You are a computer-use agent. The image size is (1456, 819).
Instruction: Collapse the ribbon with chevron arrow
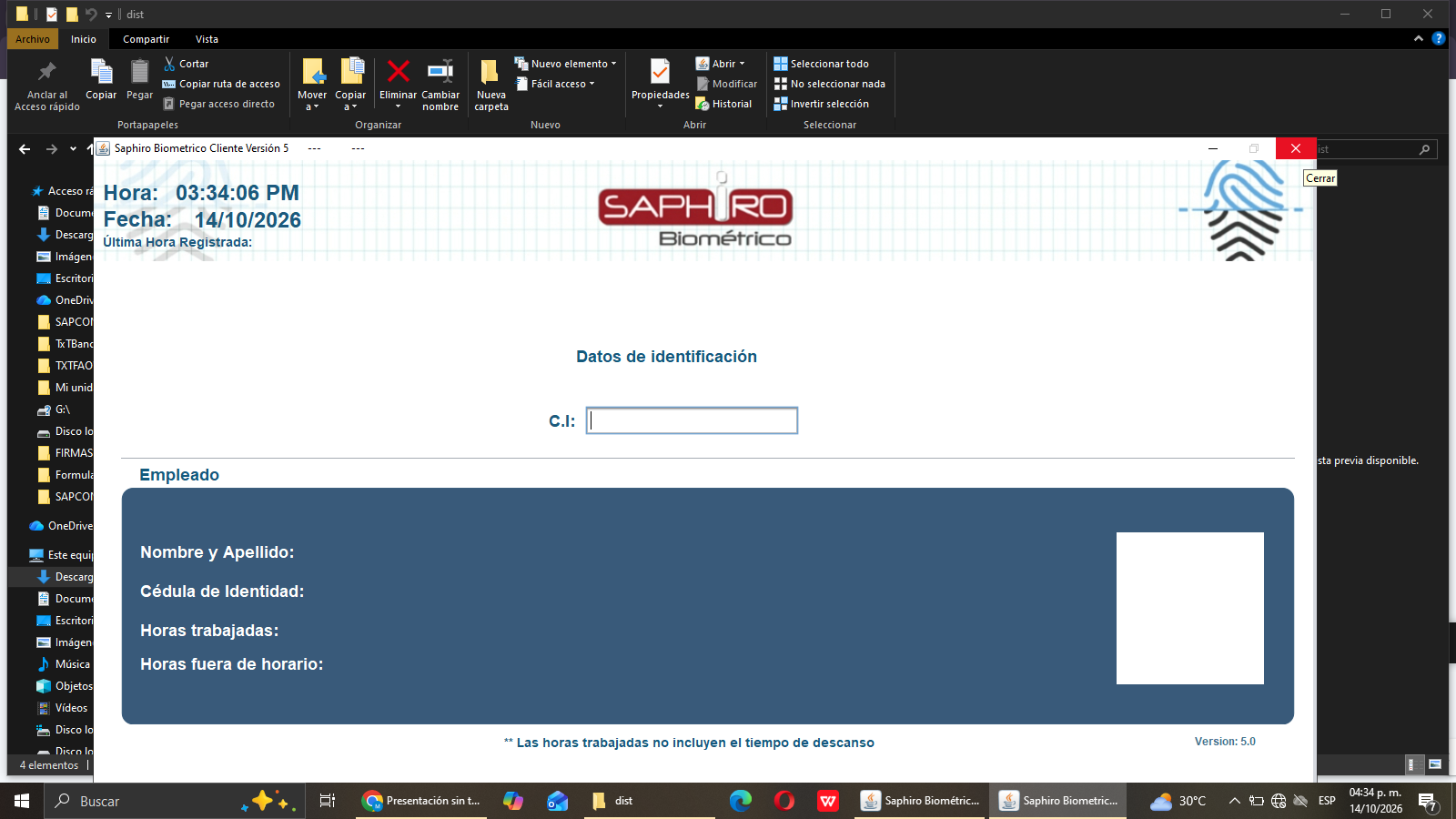(x=1418, y=38)
